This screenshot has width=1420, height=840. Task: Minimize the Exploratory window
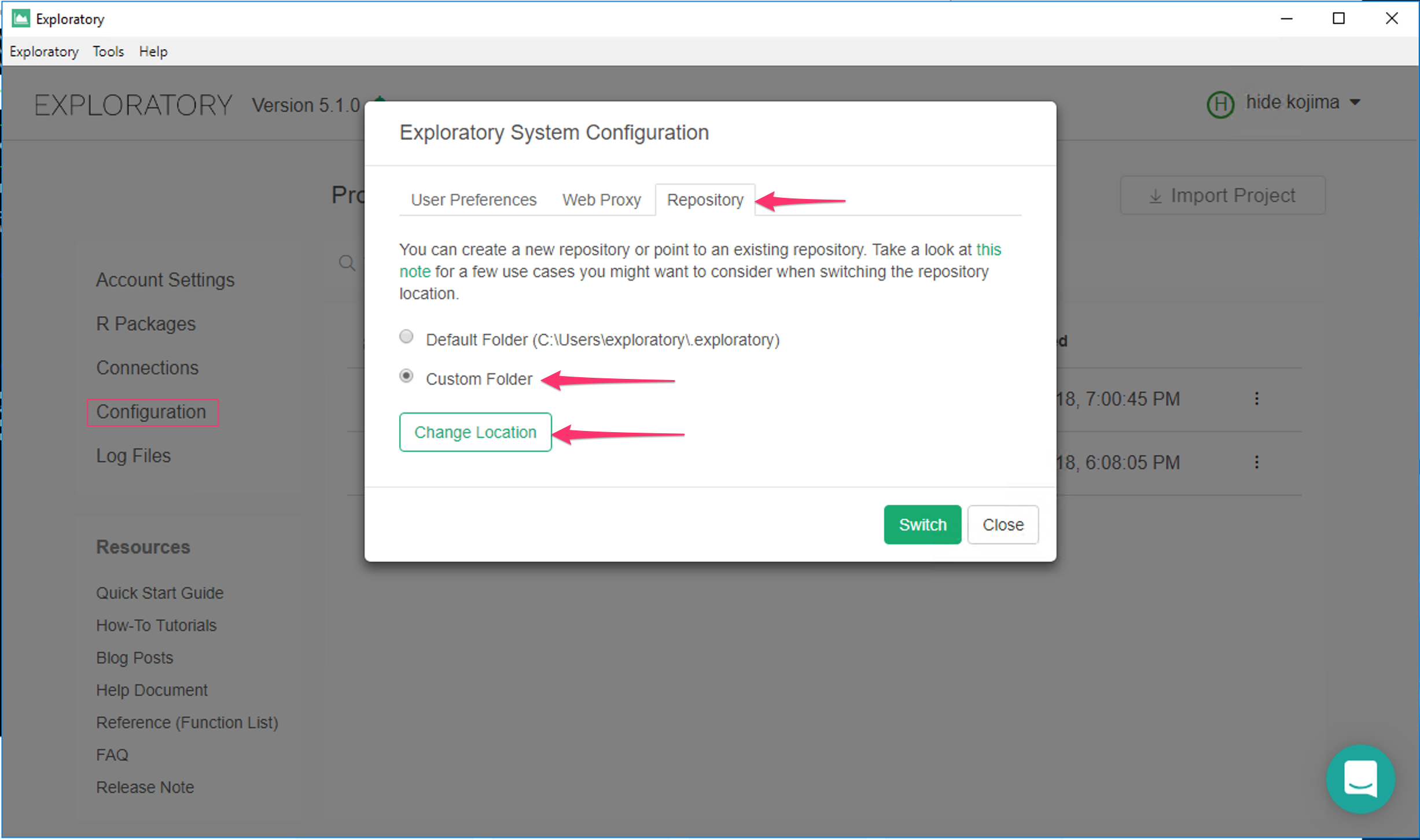coord(1286,19)
